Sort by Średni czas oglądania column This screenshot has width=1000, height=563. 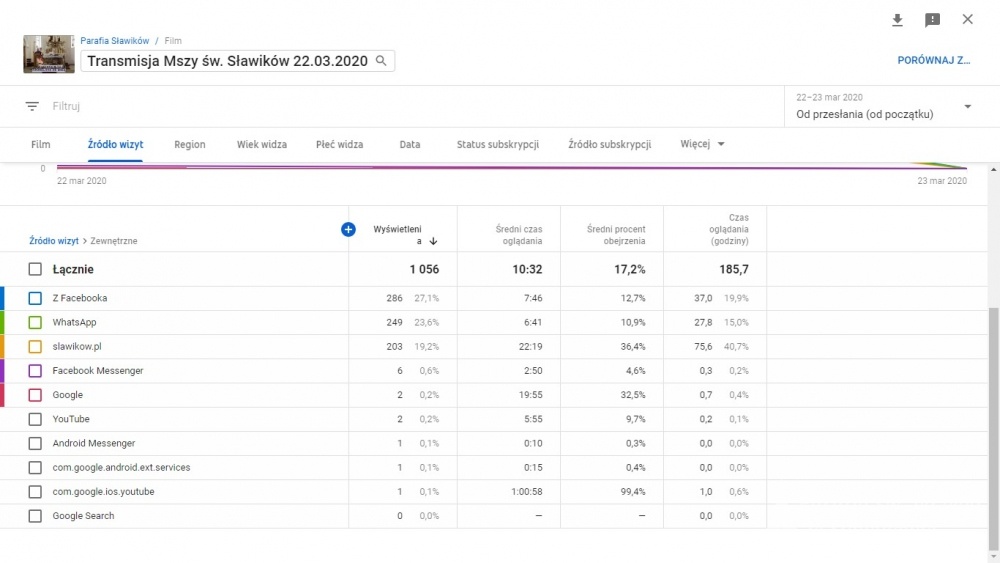pyautogui.click(x=518, y=235)
